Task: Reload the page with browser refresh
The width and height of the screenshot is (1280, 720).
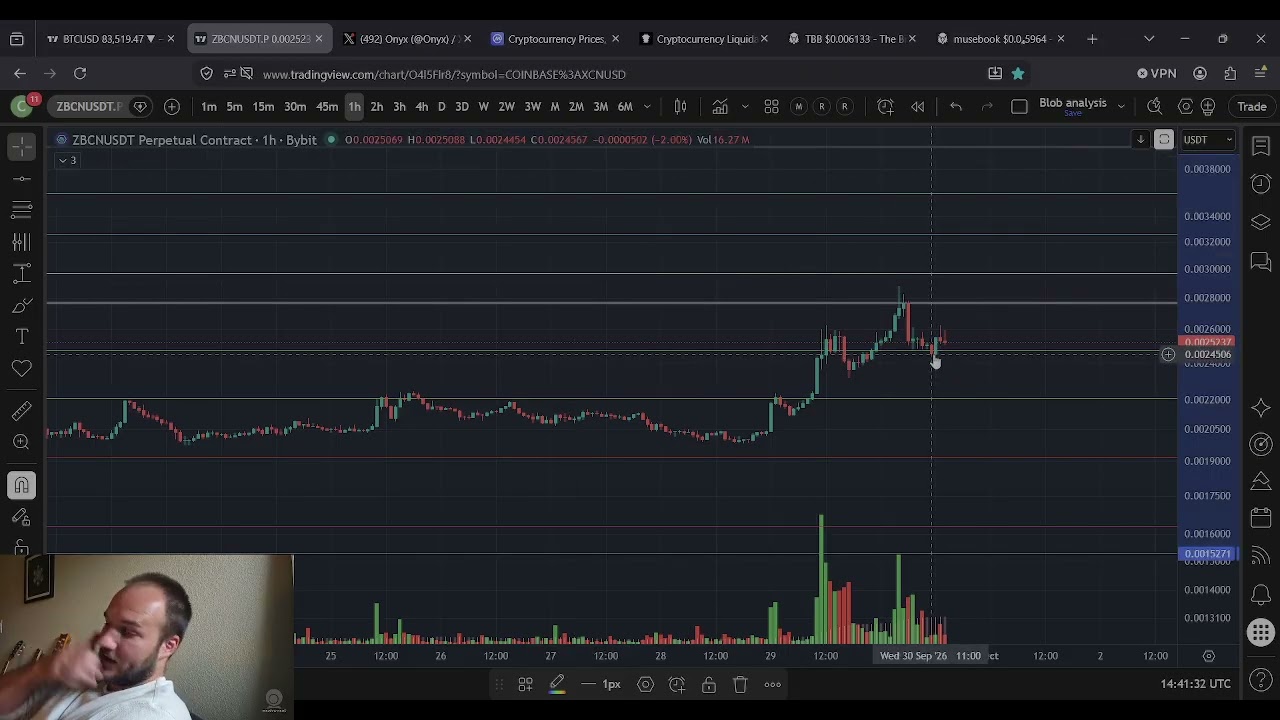Action: click(x=80, y=73)
